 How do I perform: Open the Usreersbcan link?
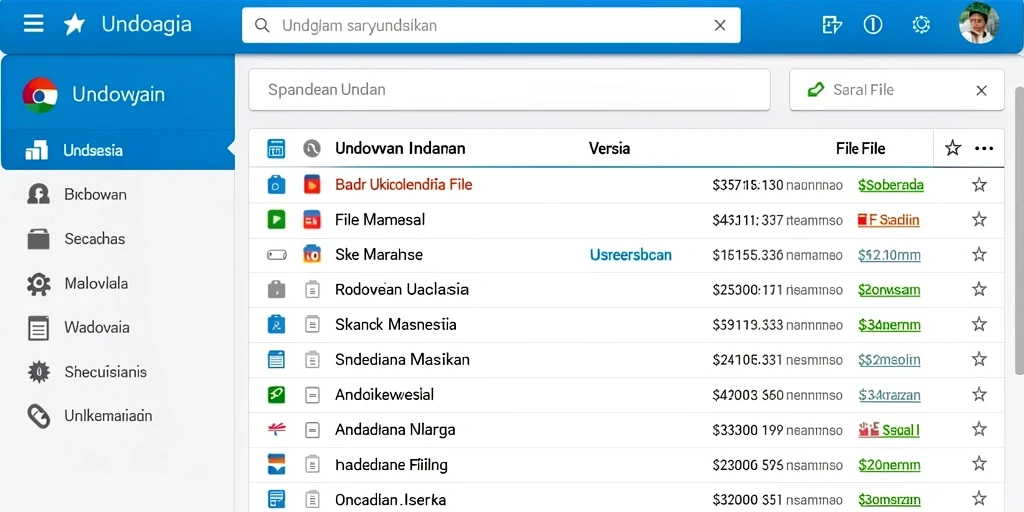(630, 255)
